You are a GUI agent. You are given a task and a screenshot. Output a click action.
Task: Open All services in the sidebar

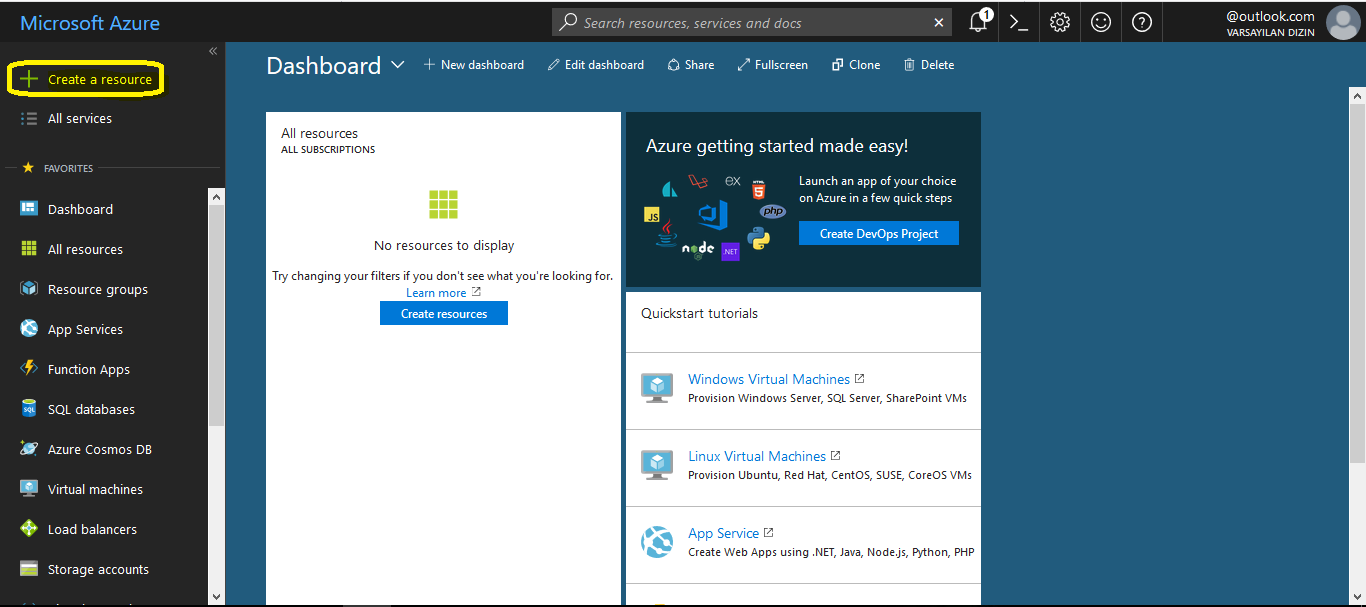click(x=80, y=118)
